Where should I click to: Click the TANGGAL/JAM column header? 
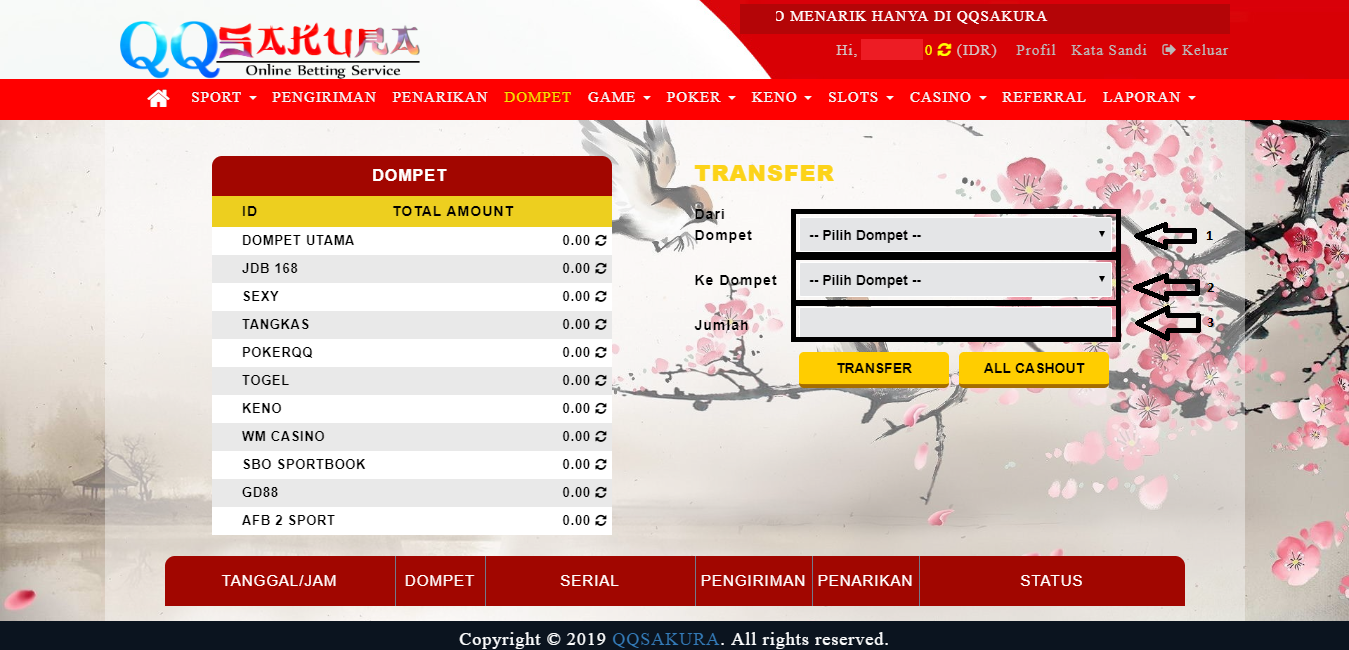coord(280,581)
